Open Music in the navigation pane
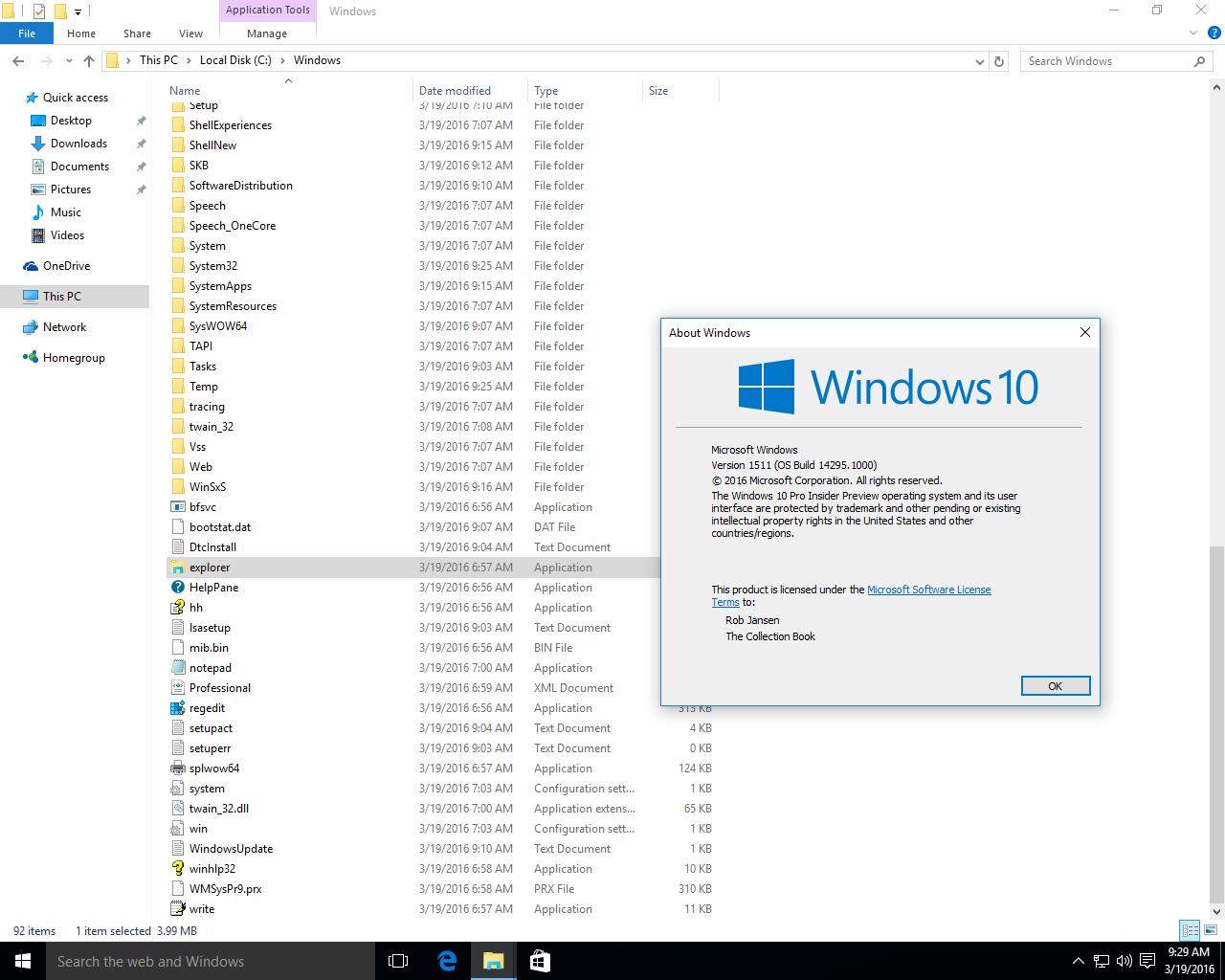 click(66, 212)
